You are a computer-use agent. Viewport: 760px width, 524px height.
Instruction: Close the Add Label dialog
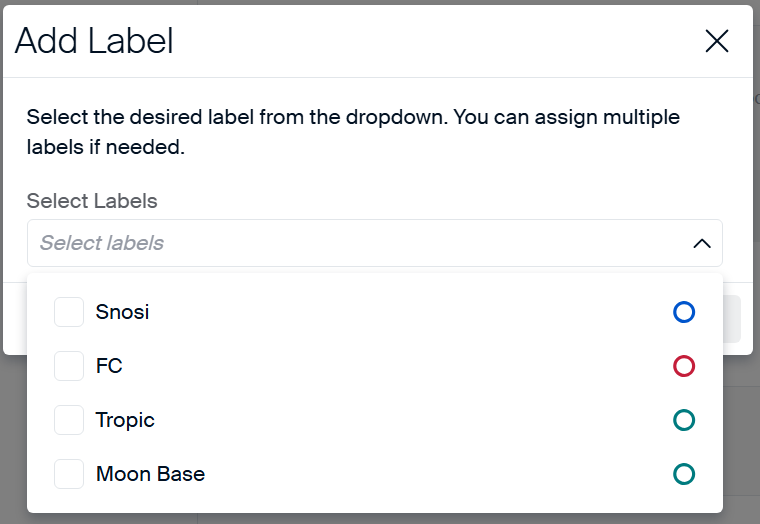[x=717, y=41]
